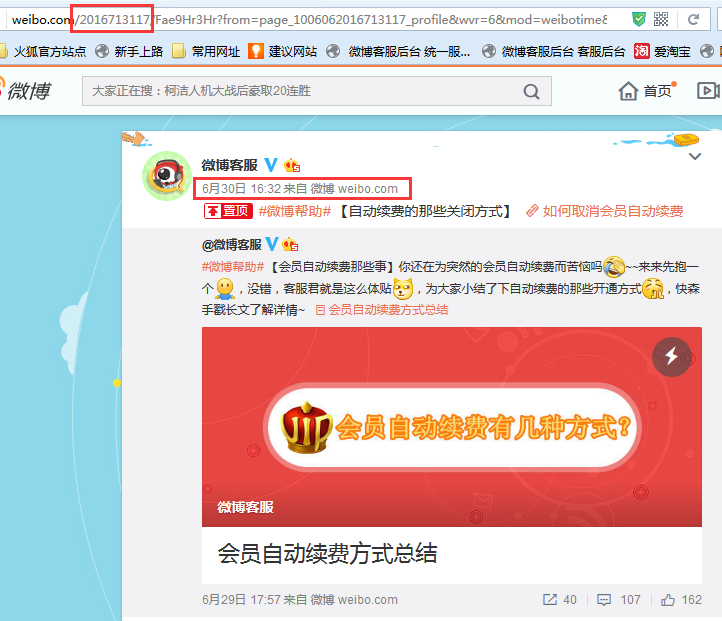The height and width of the screenshot is (621, 722).
Task: Click the 微博客服 profile avatar
Action: tap(167, 176)
